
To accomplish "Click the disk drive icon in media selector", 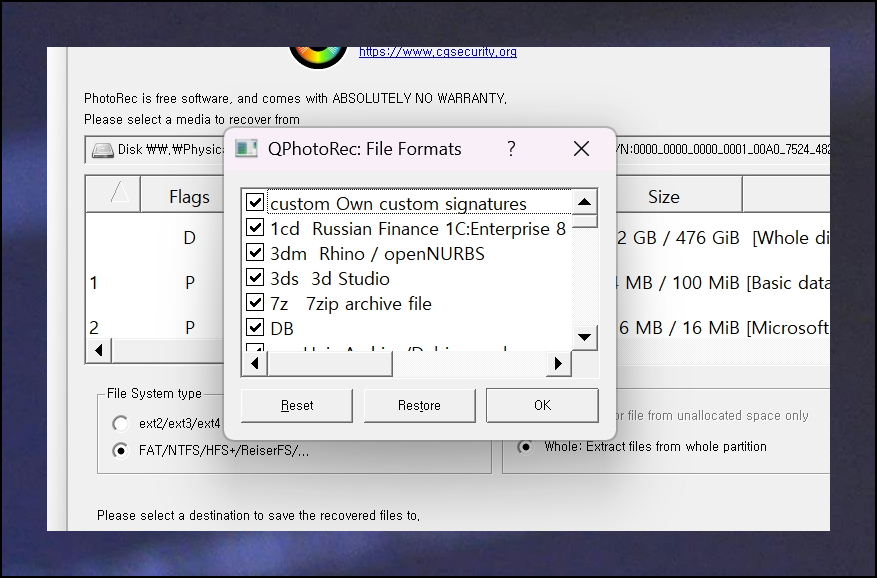I will [x=103, y=151].
